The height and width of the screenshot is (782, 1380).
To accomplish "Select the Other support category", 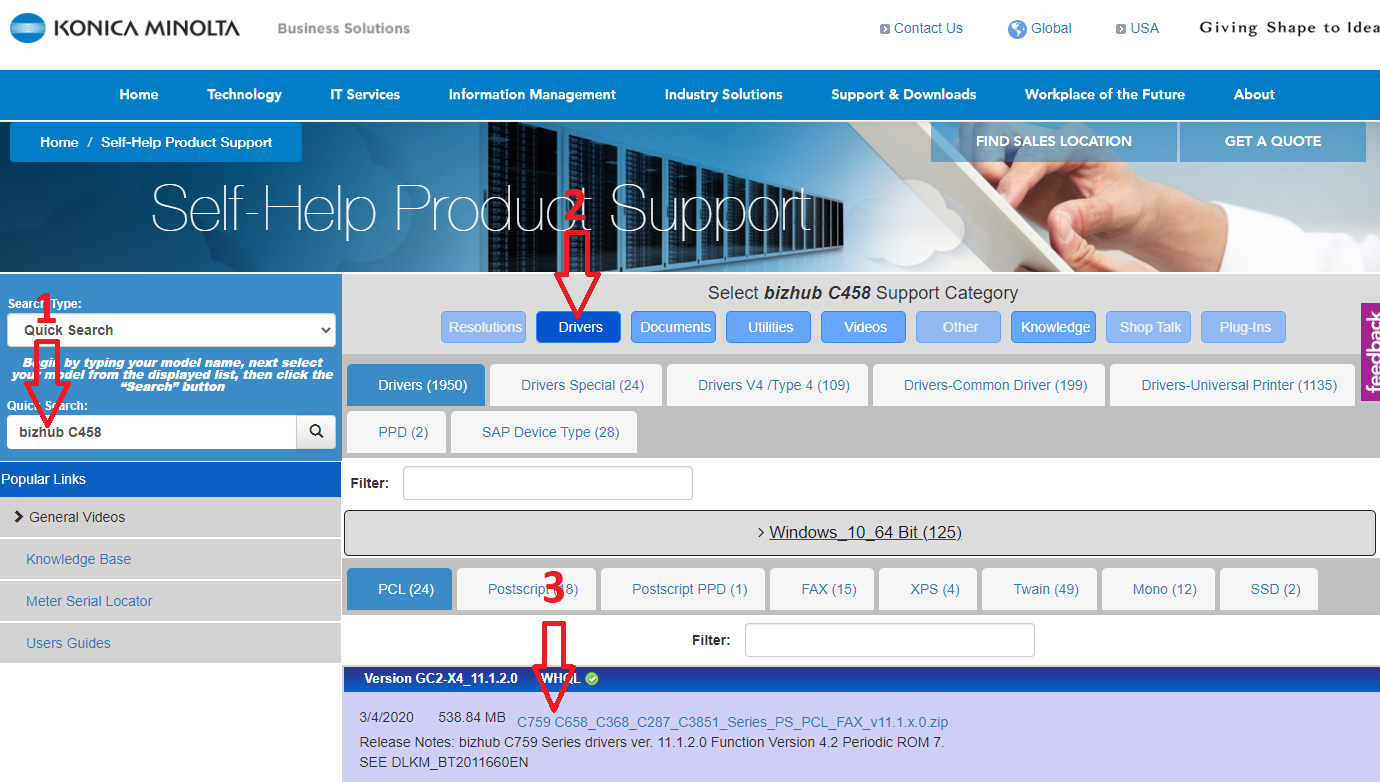I will [x=960, y=327].
